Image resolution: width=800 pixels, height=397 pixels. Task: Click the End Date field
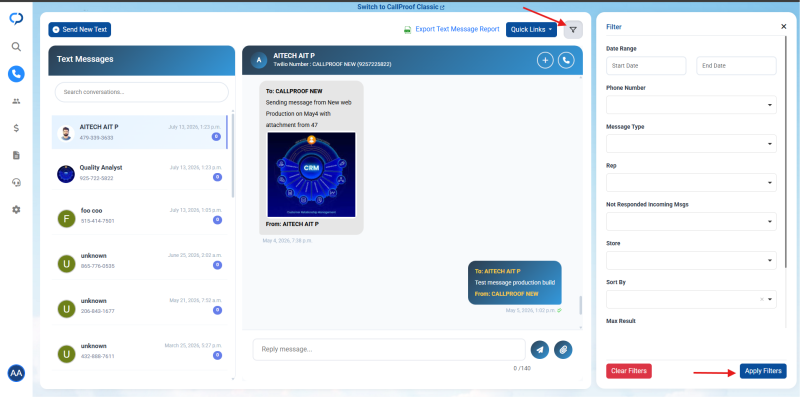click(736, 66)
